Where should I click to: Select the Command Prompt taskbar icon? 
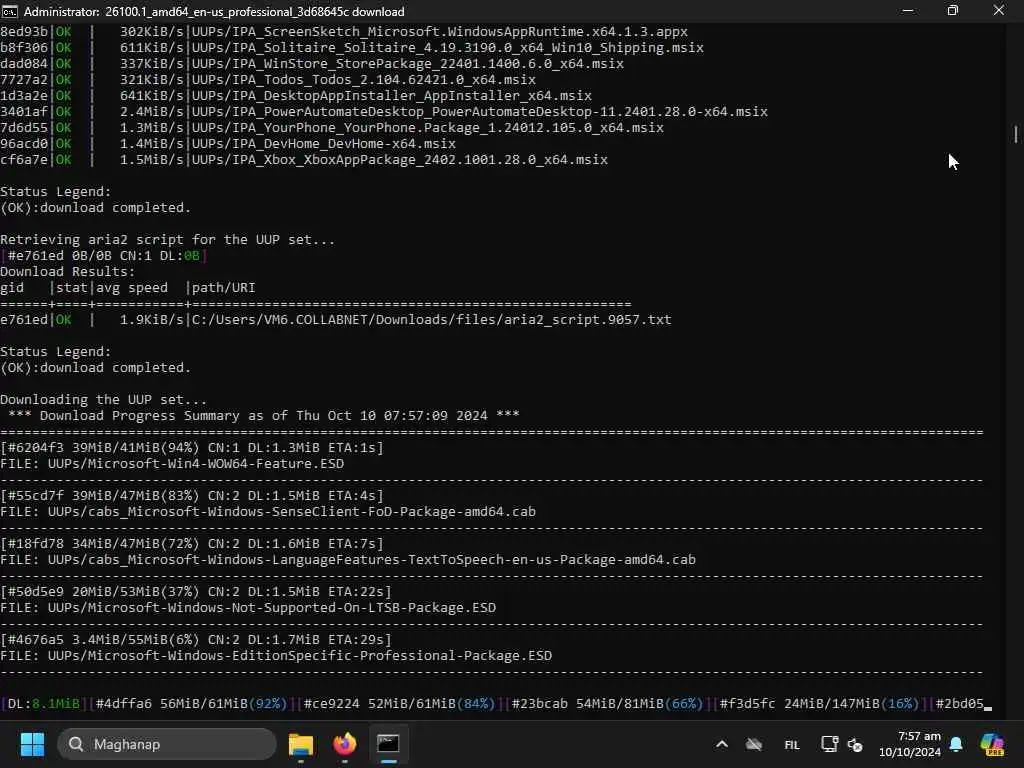(x=389, y=744)
